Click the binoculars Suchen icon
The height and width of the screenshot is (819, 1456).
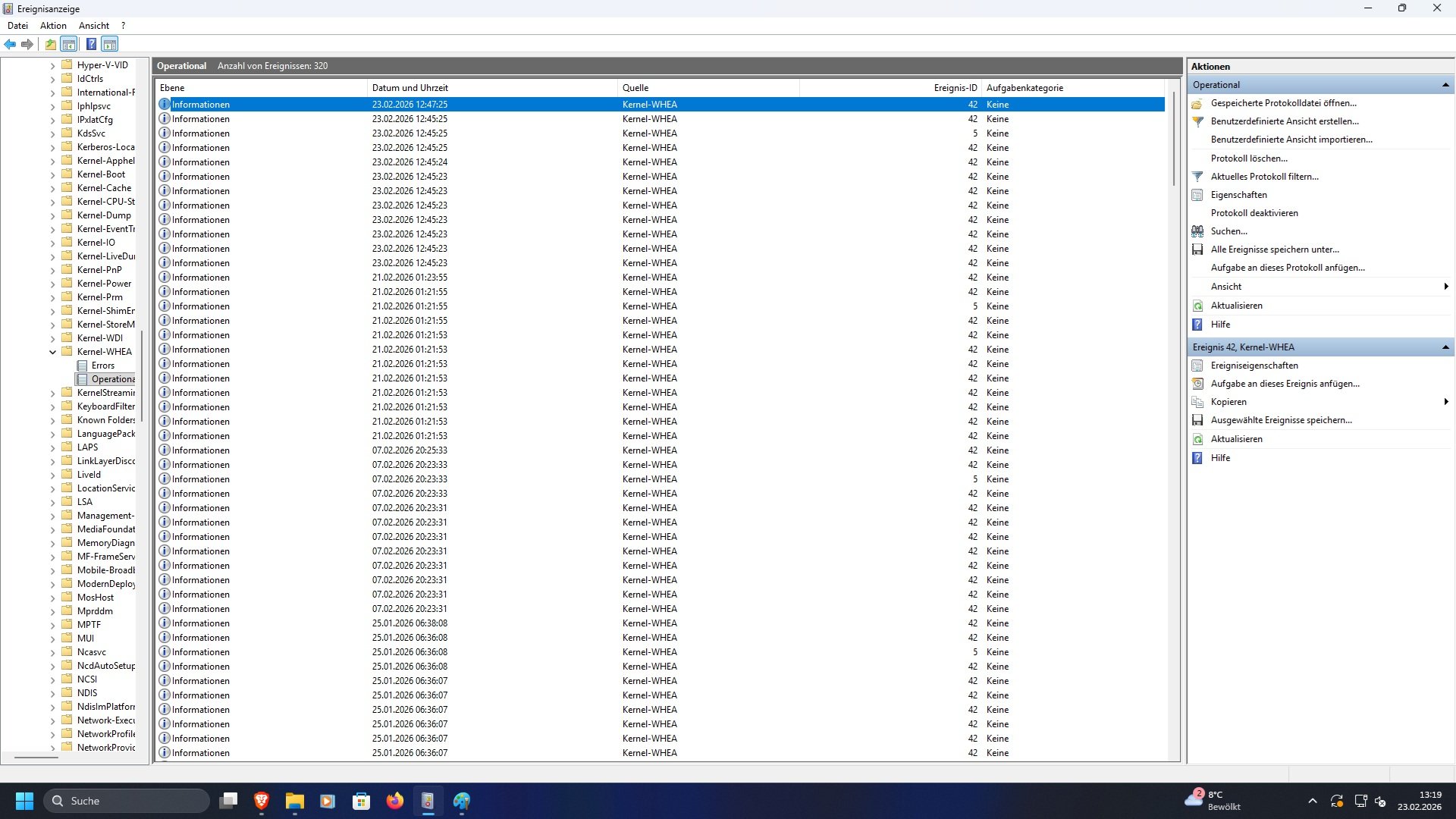click(x=1197, y=231)
